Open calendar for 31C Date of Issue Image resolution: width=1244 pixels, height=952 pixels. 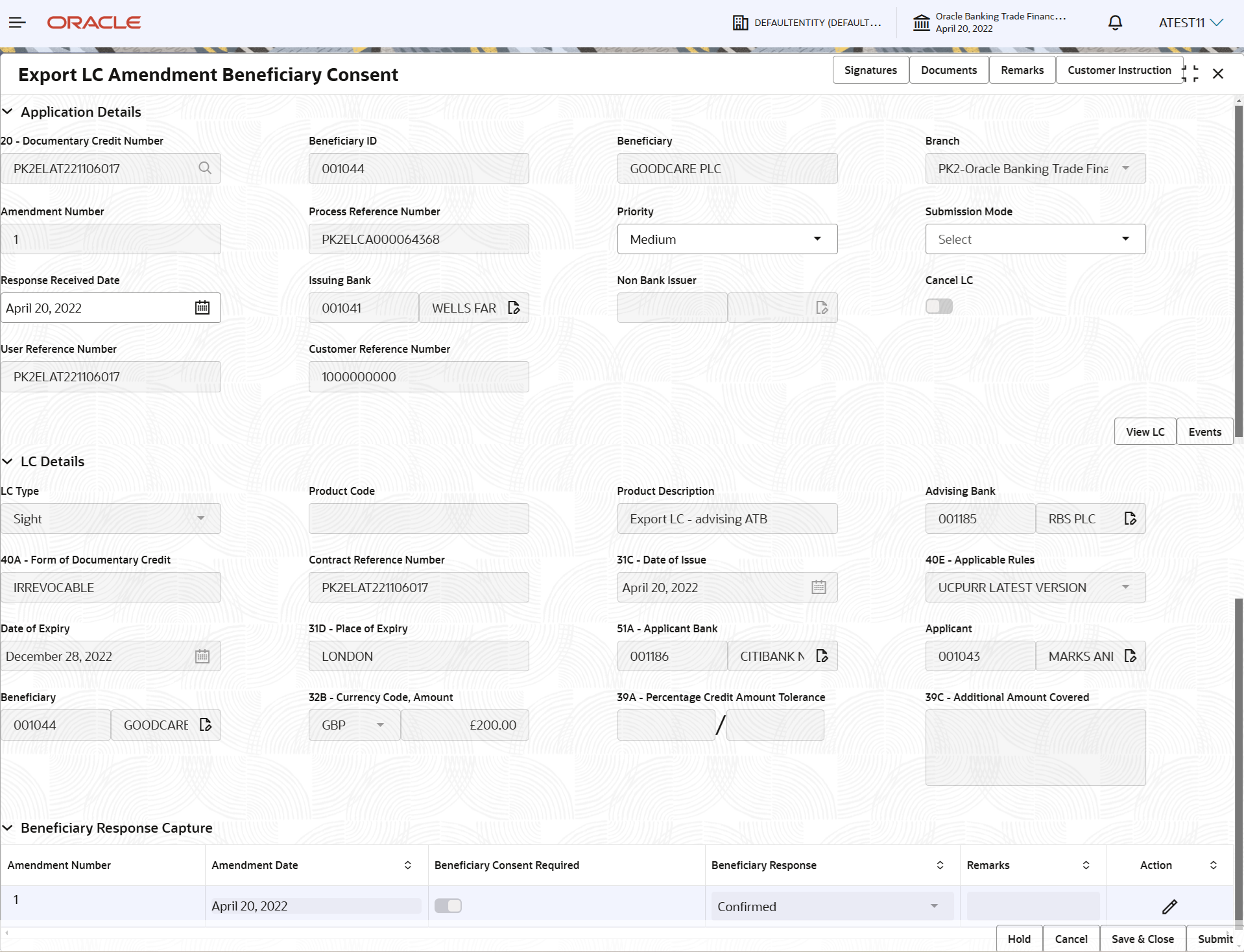coord(819,587)
